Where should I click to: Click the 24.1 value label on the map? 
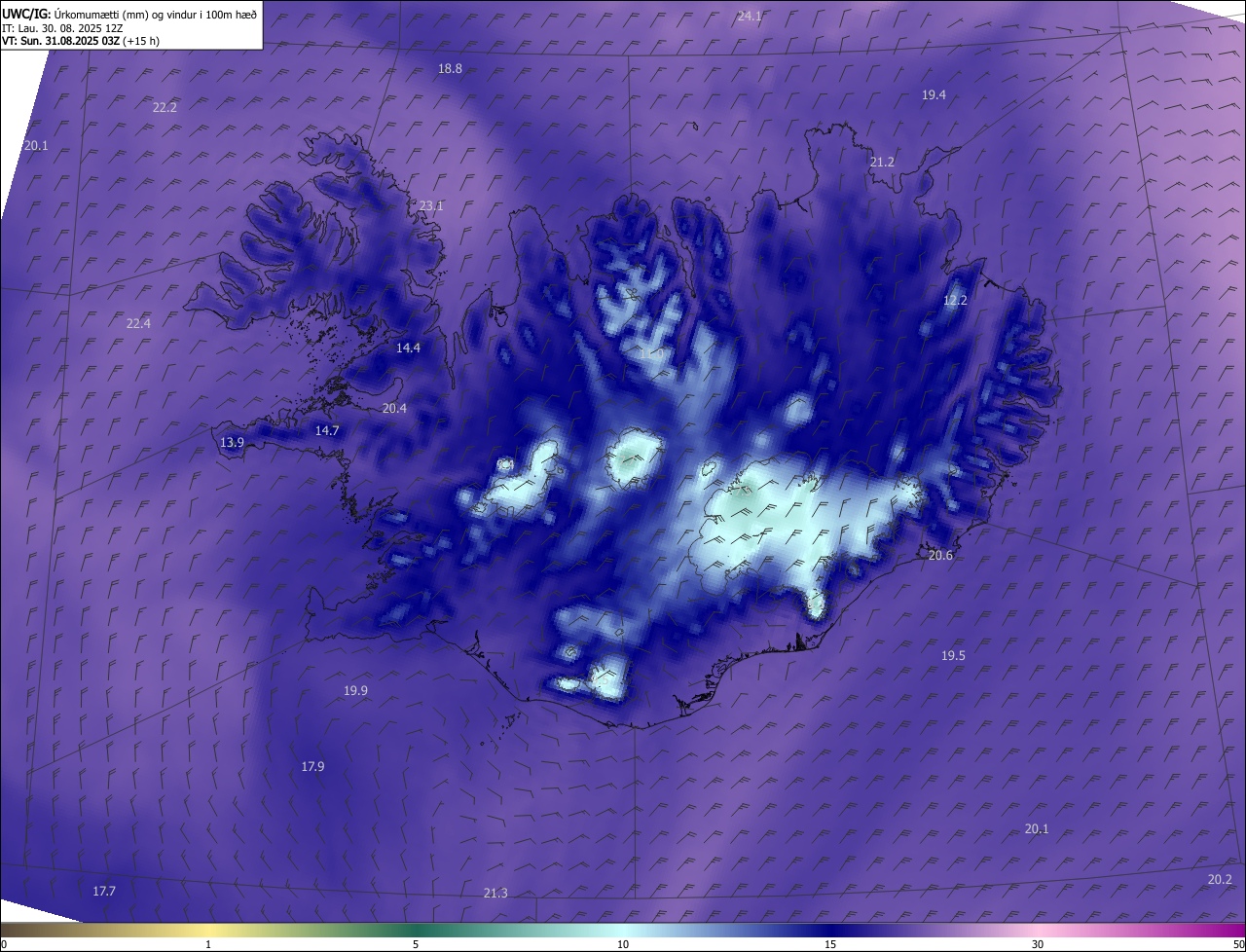tap(750, 16)
